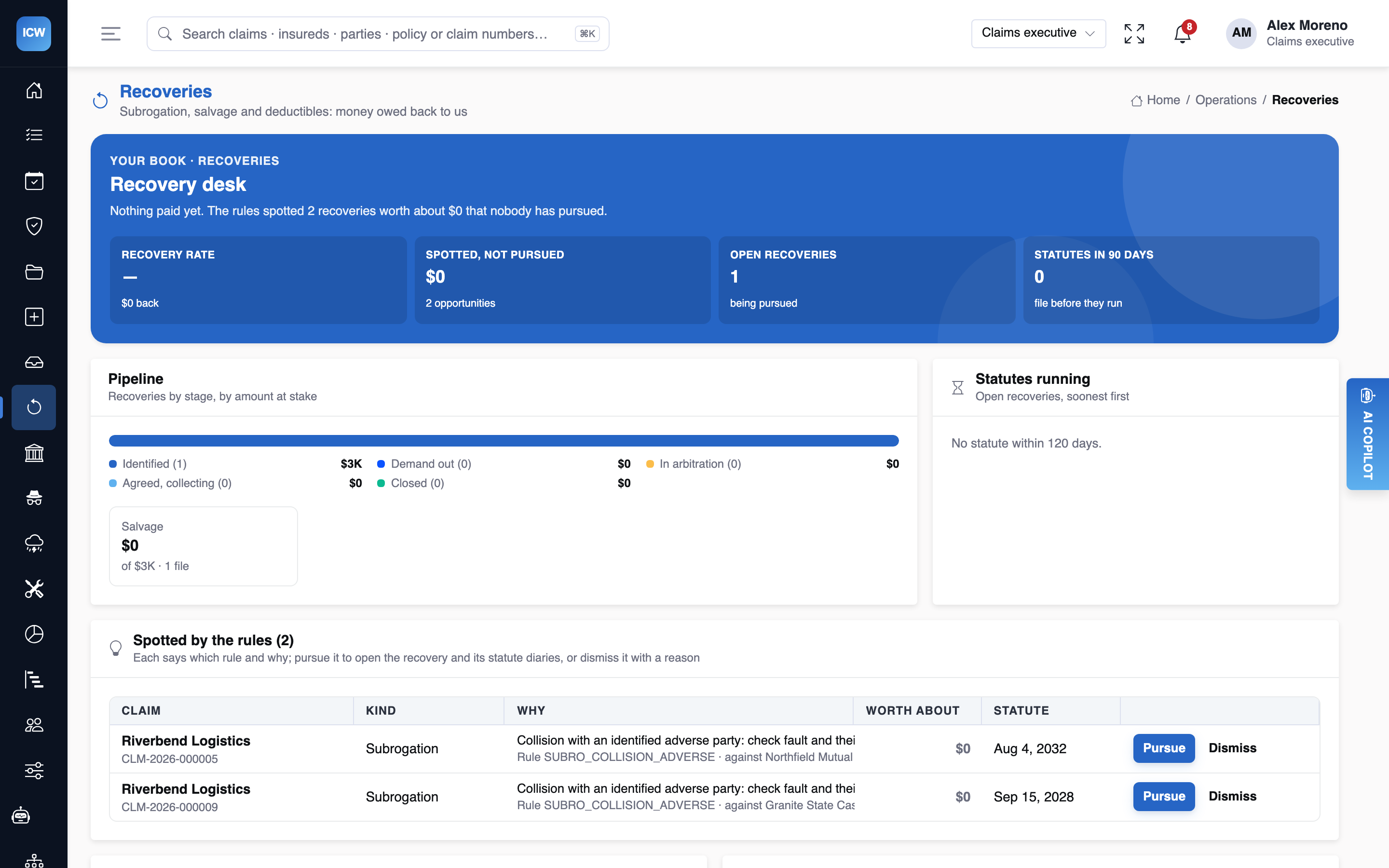The image size is (1389, 868).
Task: Click the Identified (1) legend dot
Action: pyautogui.click(x=113, y=464)
